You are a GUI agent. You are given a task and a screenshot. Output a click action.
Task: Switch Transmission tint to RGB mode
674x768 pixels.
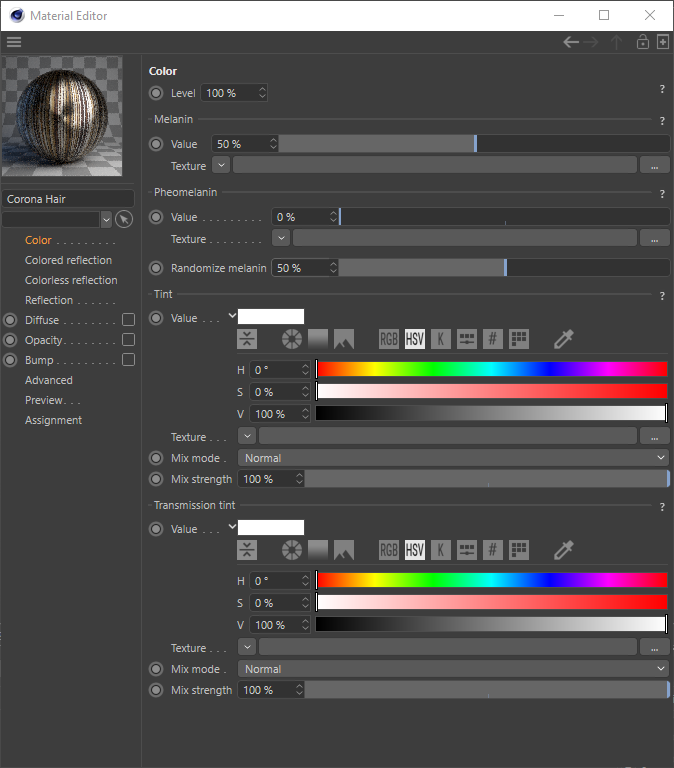coord(389,550)
